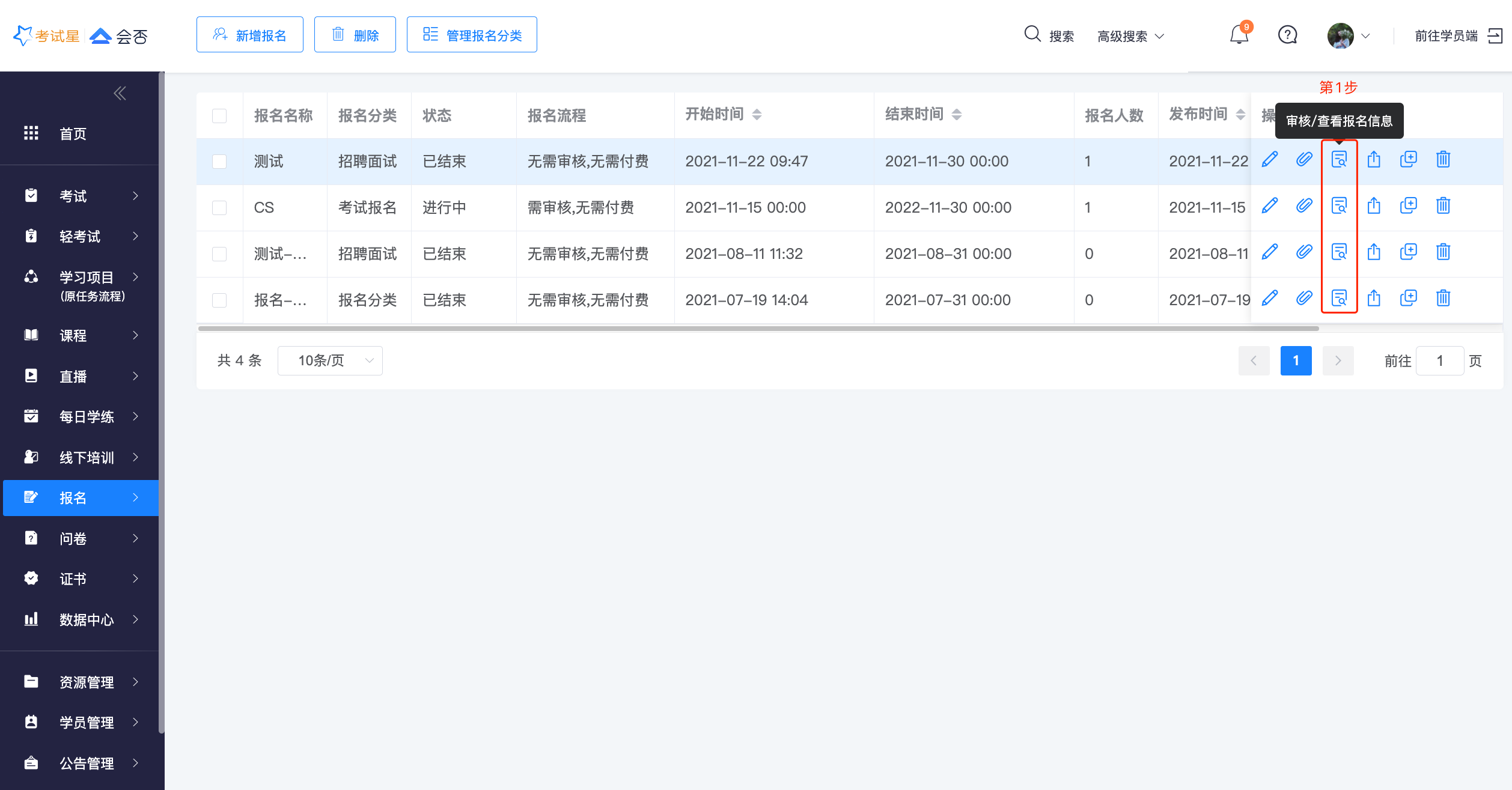The width and height of the screenshot is (1512, 790).
Task: Select the checkbox for first 测试 row
Action: 219,162
